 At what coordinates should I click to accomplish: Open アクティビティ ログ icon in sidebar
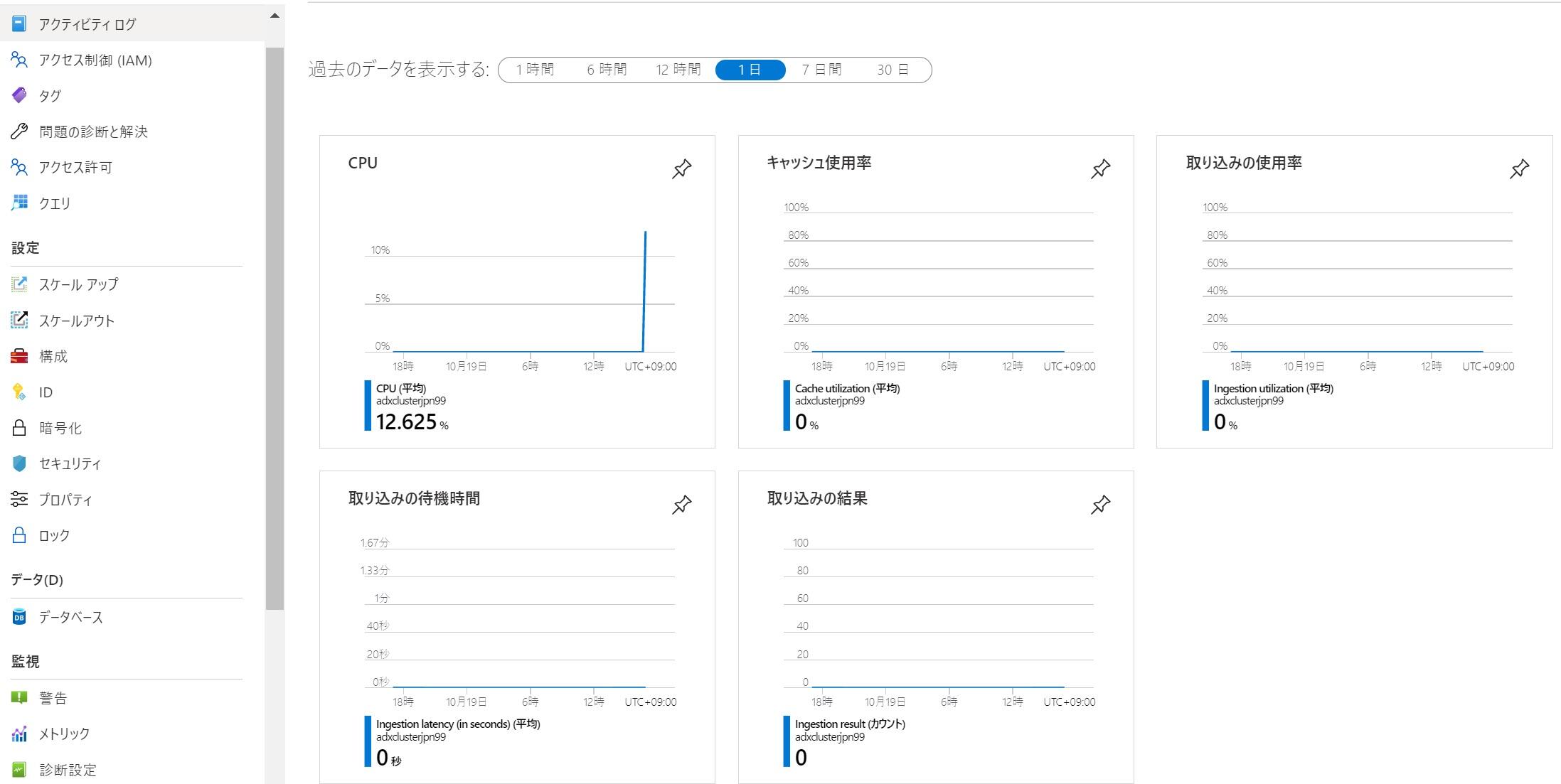[x=19, y=24]
